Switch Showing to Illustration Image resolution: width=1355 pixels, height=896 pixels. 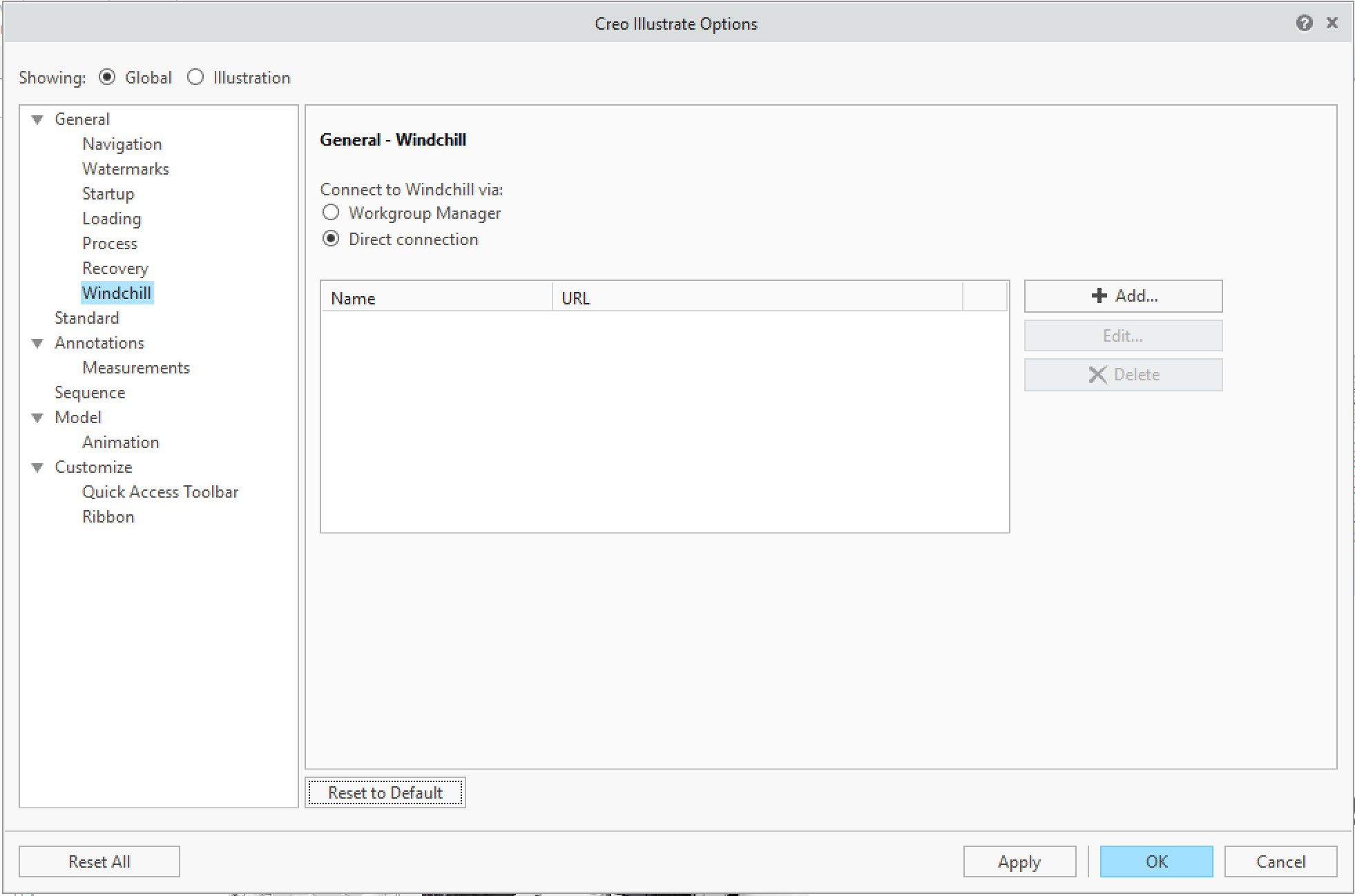tap(195, 77)
